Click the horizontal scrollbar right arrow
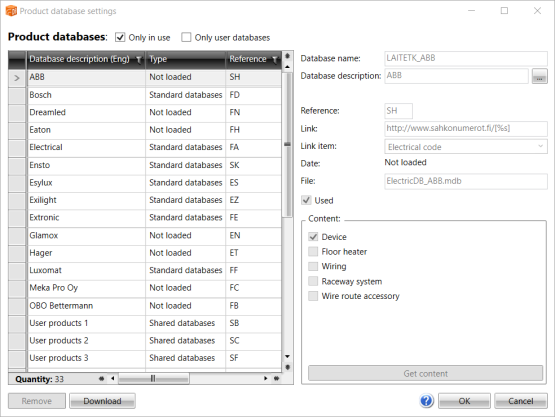 (x=265, y=378)
